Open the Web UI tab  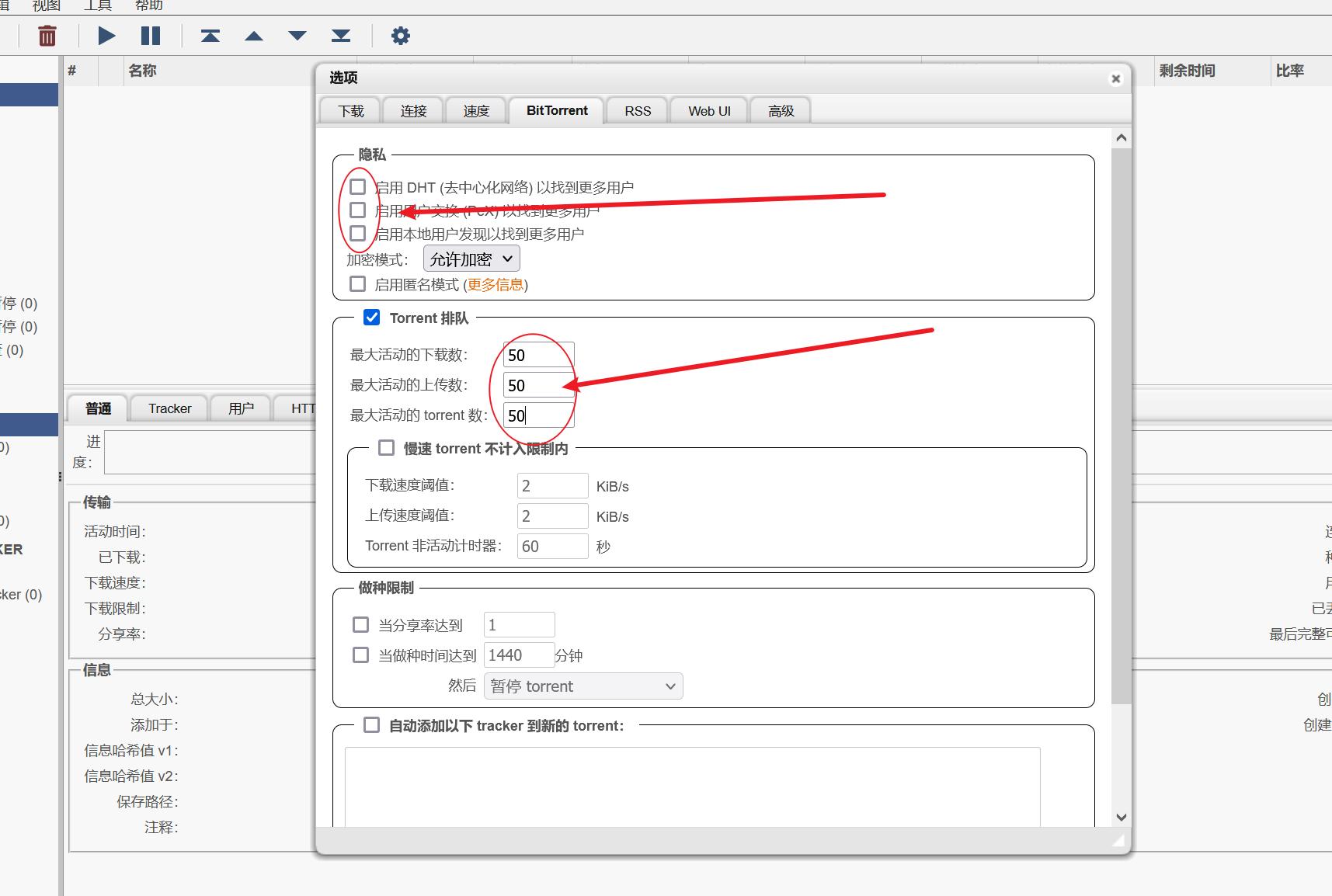pos(708,111)
